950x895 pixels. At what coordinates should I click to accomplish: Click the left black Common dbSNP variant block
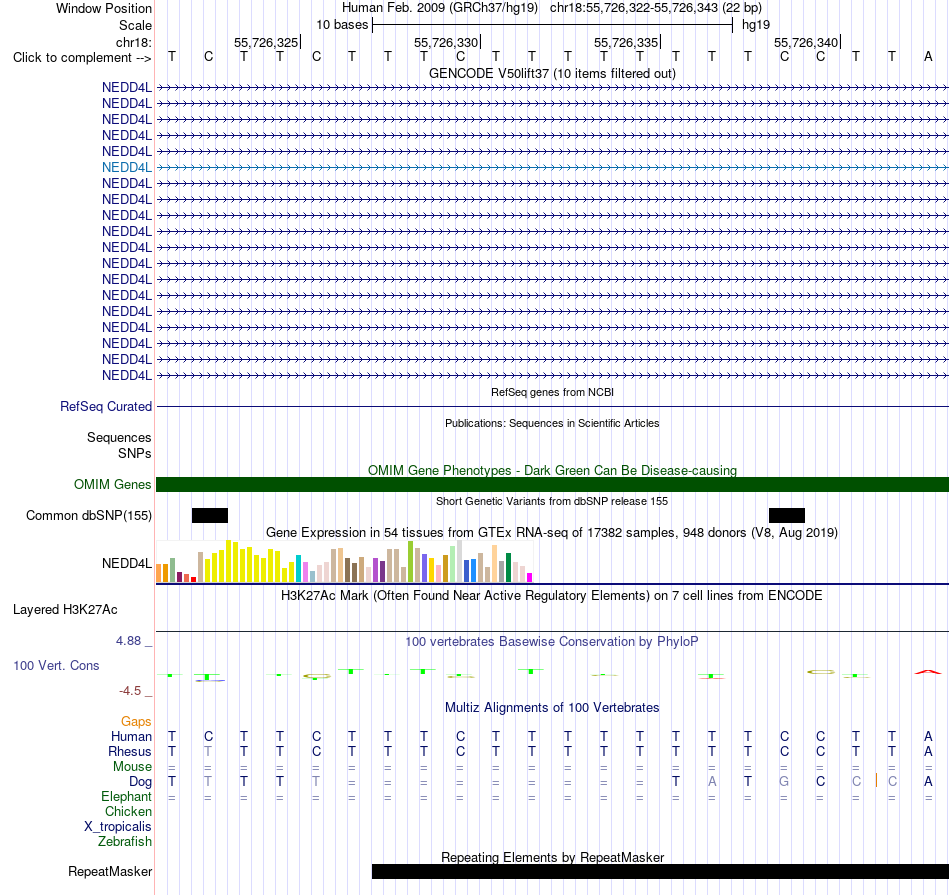click(210, 516)
